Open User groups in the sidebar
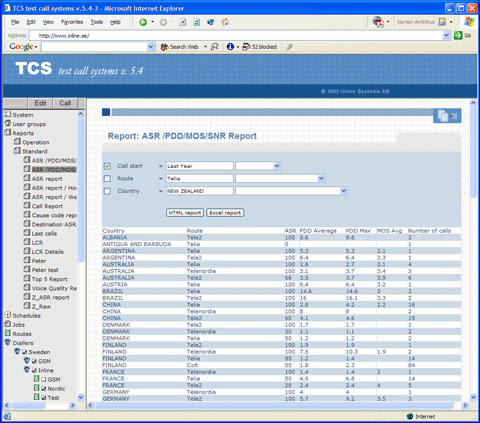The width and height of the screenshot is (480, 423). coord(29,124)
